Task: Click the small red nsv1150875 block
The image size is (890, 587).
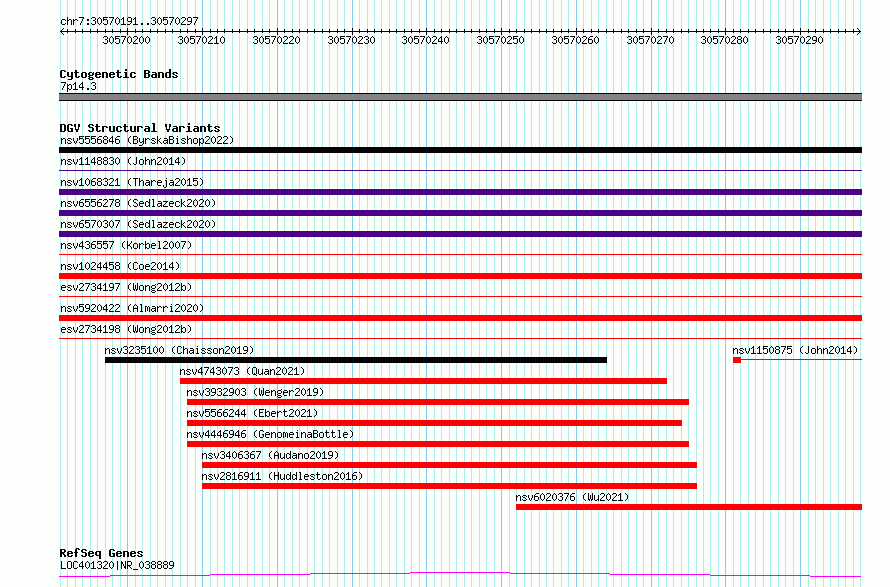Action: tap(737, 360)
